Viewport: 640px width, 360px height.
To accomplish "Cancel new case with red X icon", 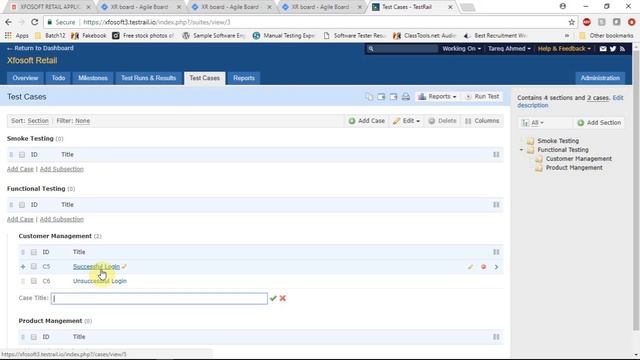I will coord(282,298).
